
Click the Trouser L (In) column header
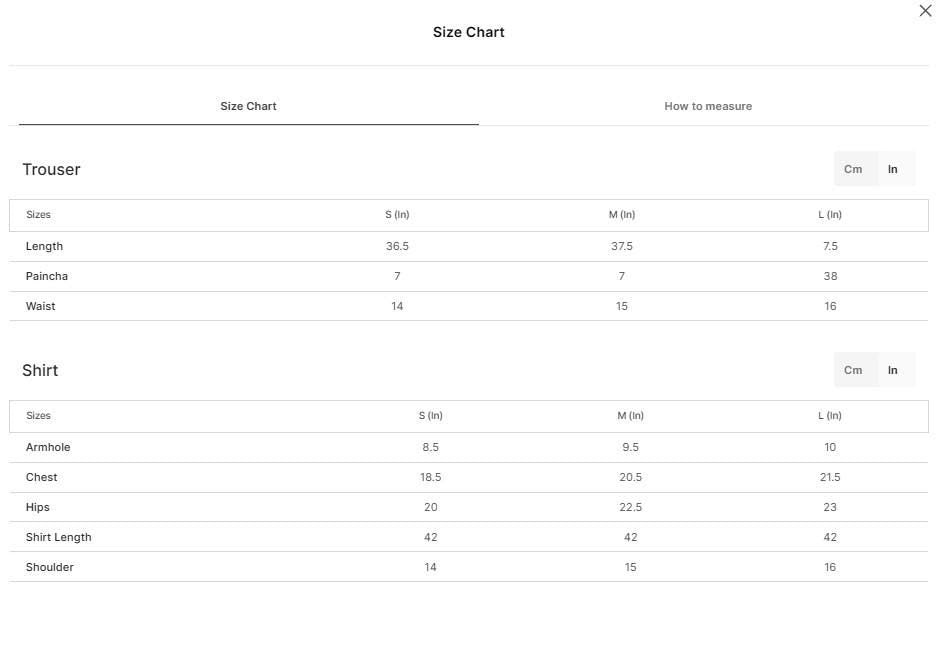(x=830, y=215)
